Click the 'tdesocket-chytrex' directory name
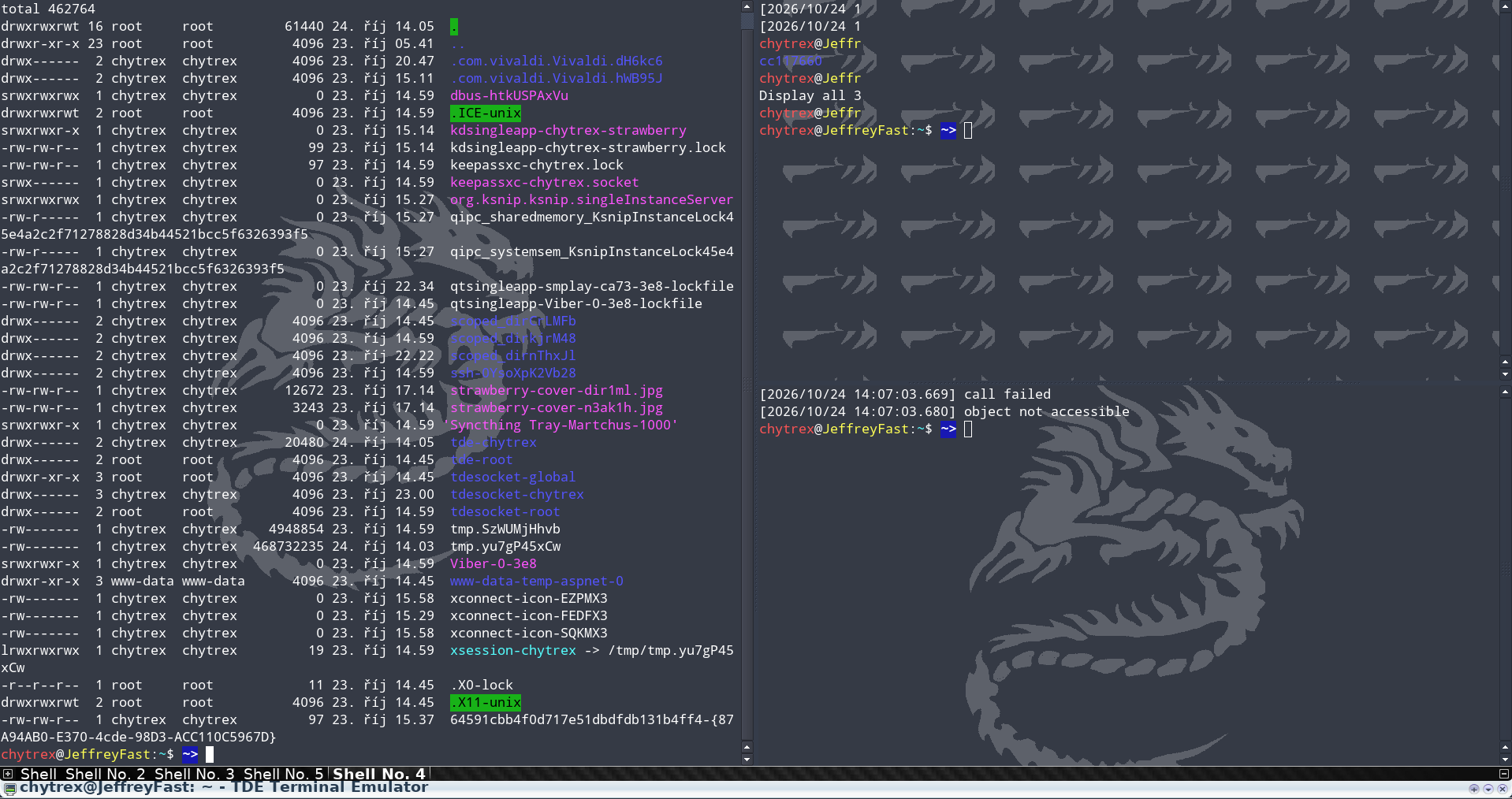The height and width of the screenshot is (799, 1512). point(517,494)
